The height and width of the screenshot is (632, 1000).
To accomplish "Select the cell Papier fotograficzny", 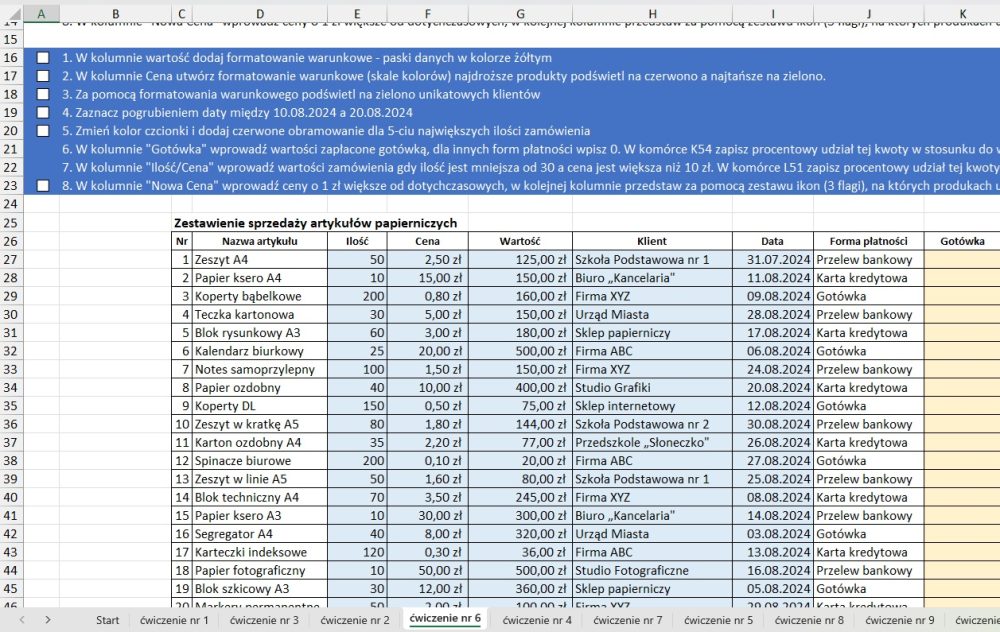I will pos(260,570).
